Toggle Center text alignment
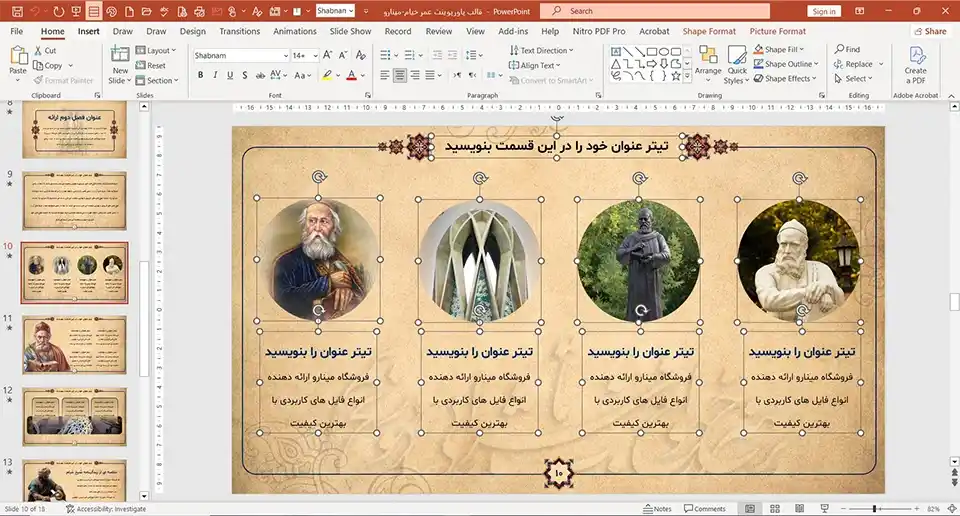Viewport: 960px width, 516px height. [400, 75]
